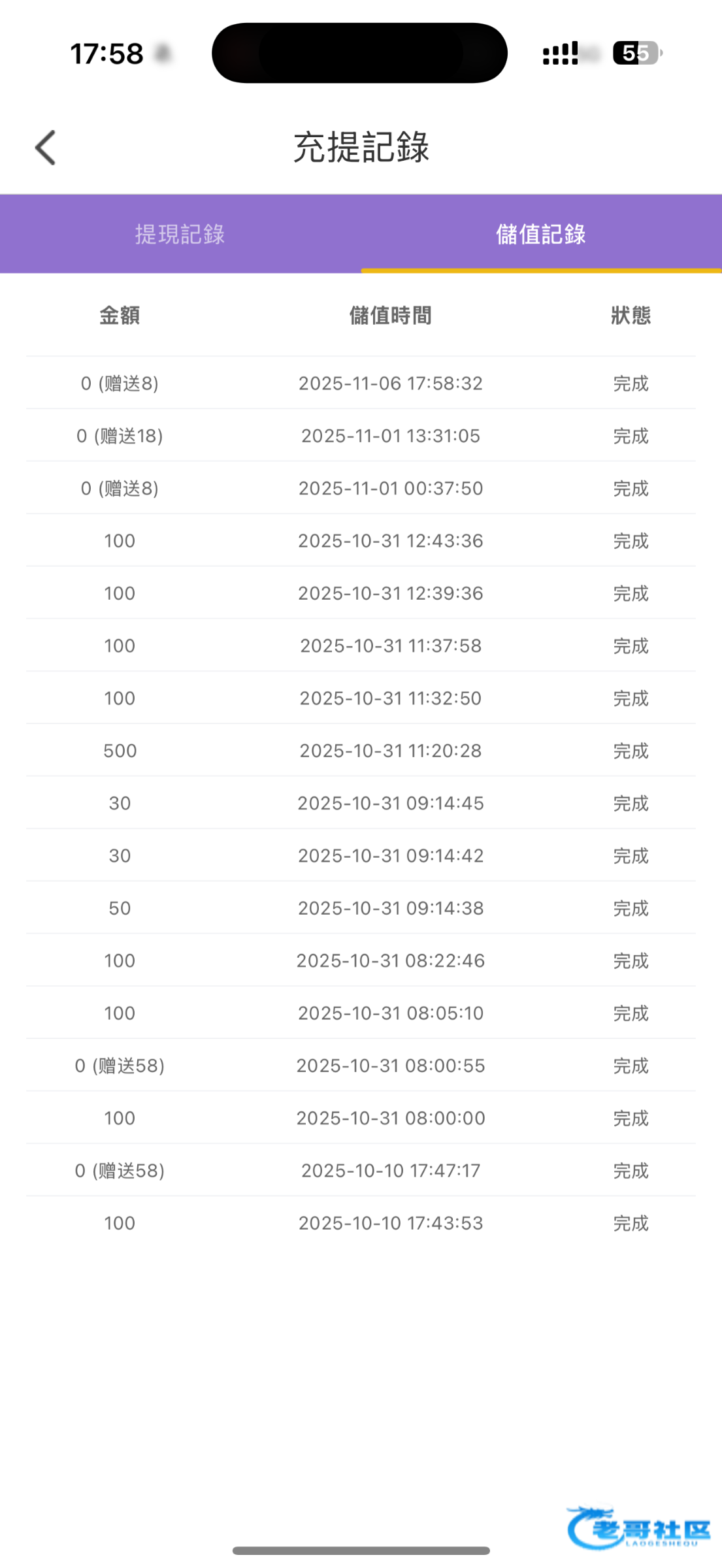The width and height of the screenshot is (722, 1568).
Task: Tap the 儲值時間 column header
Action: point(390,316)
